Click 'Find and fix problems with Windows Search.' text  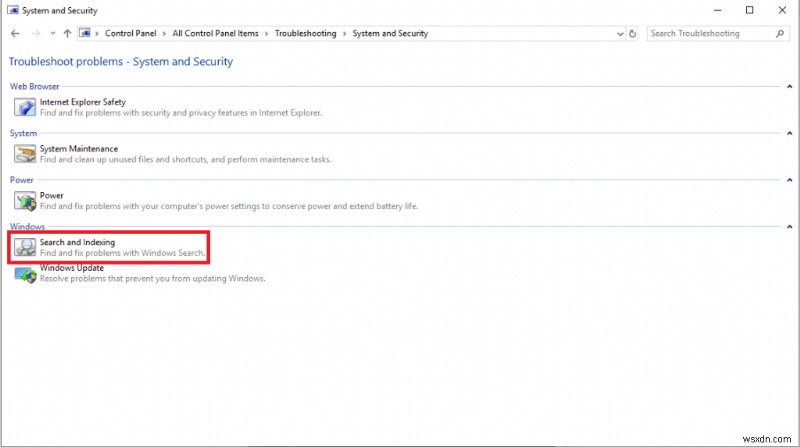click(x=122, y=253)
